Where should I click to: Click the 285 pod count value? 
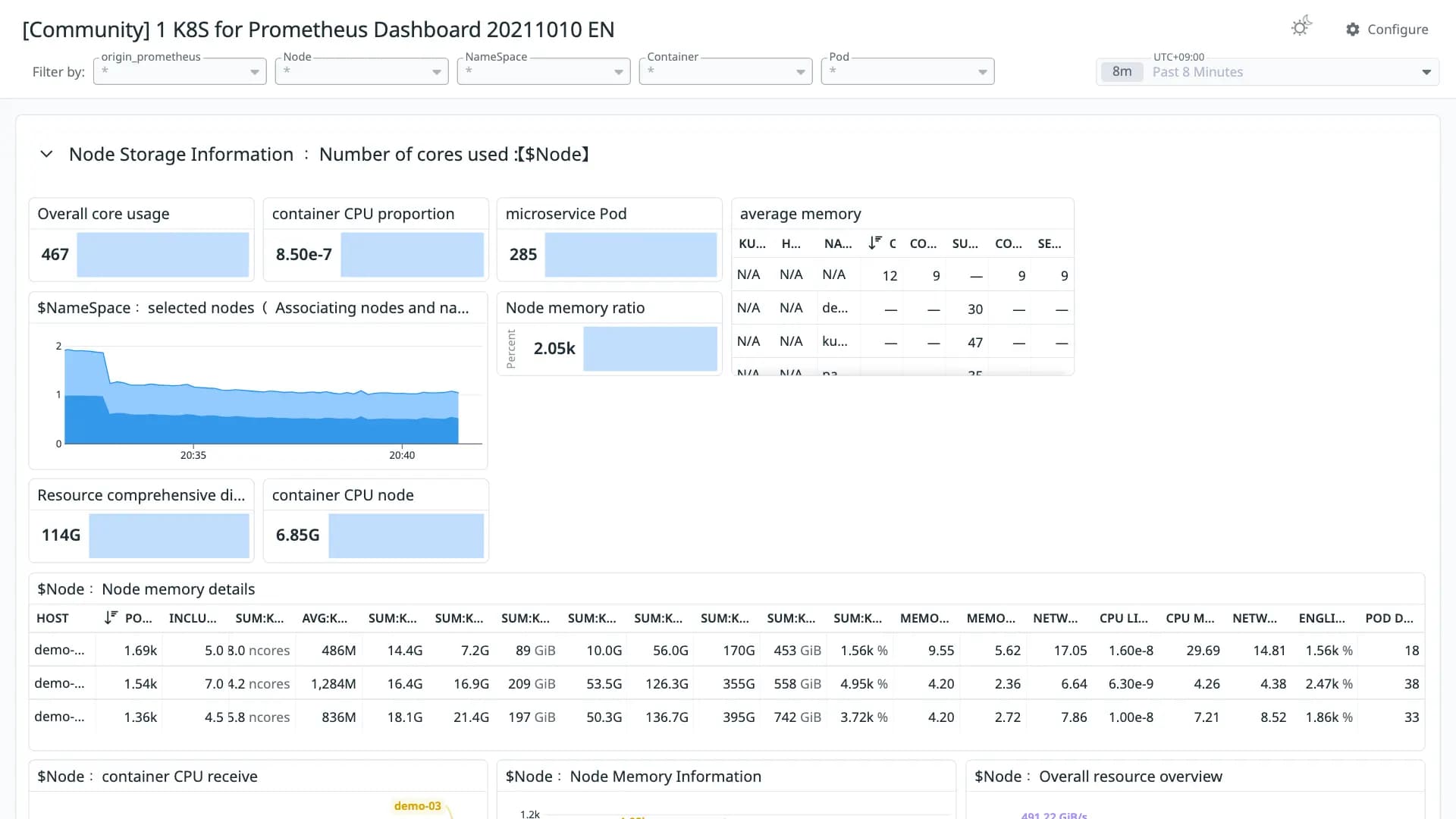(x=523, y=254)
